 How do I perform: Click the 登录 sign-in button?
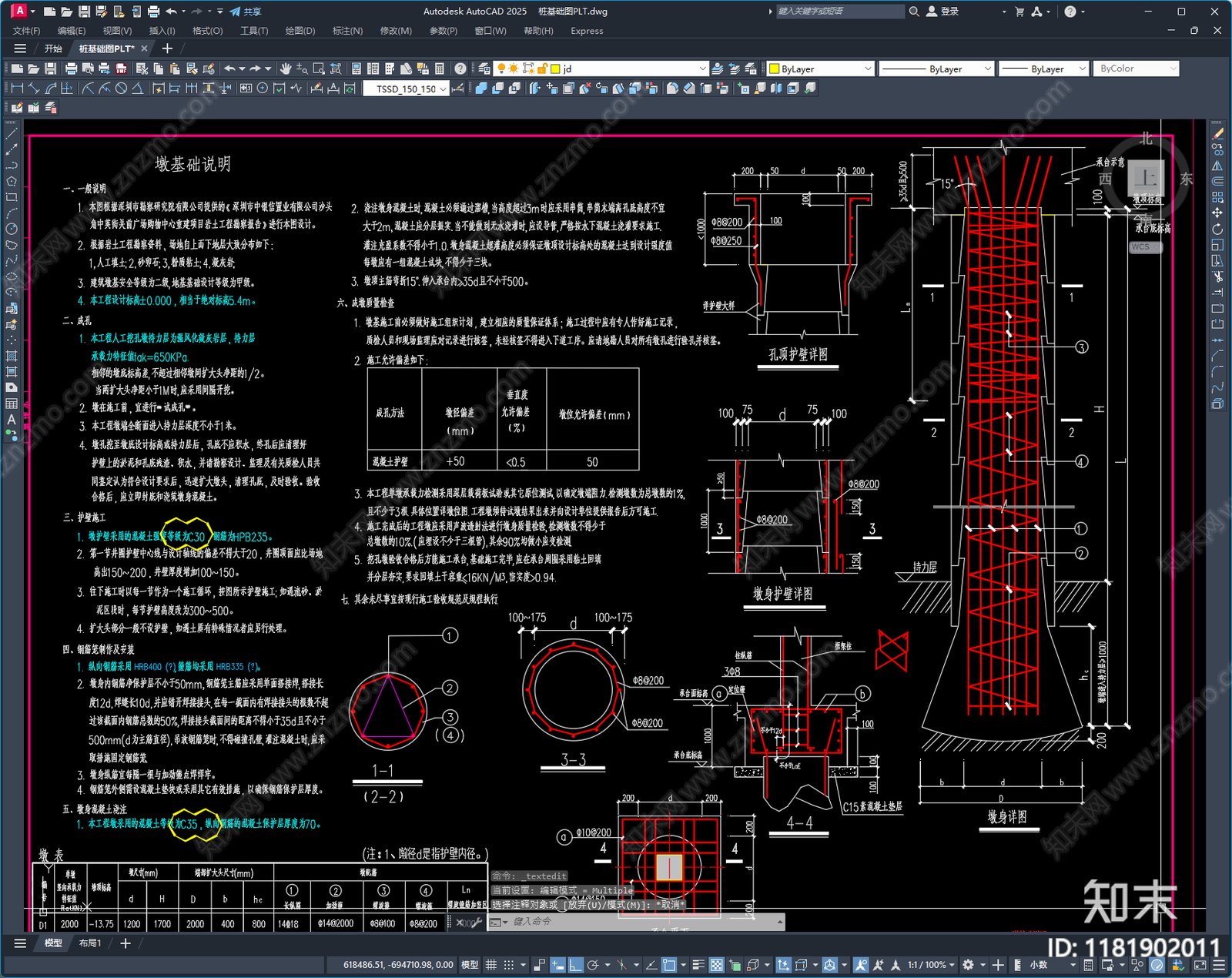tap(943, 12)
